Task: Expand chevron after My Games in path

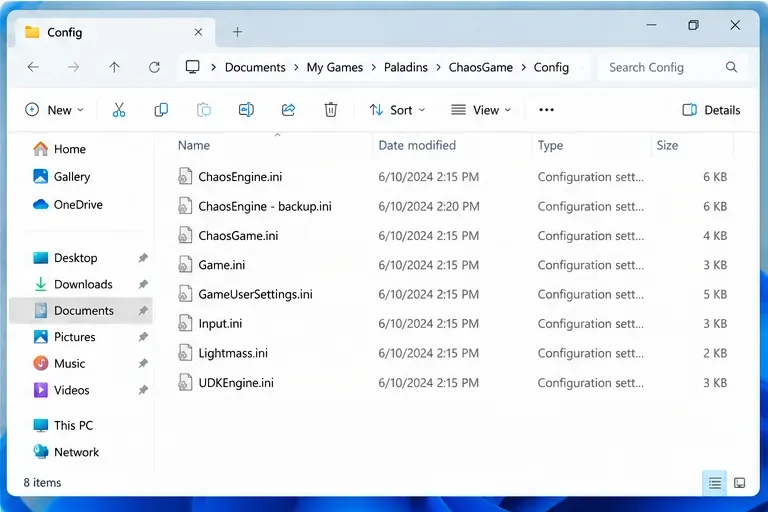Action: tap(374, 67)
